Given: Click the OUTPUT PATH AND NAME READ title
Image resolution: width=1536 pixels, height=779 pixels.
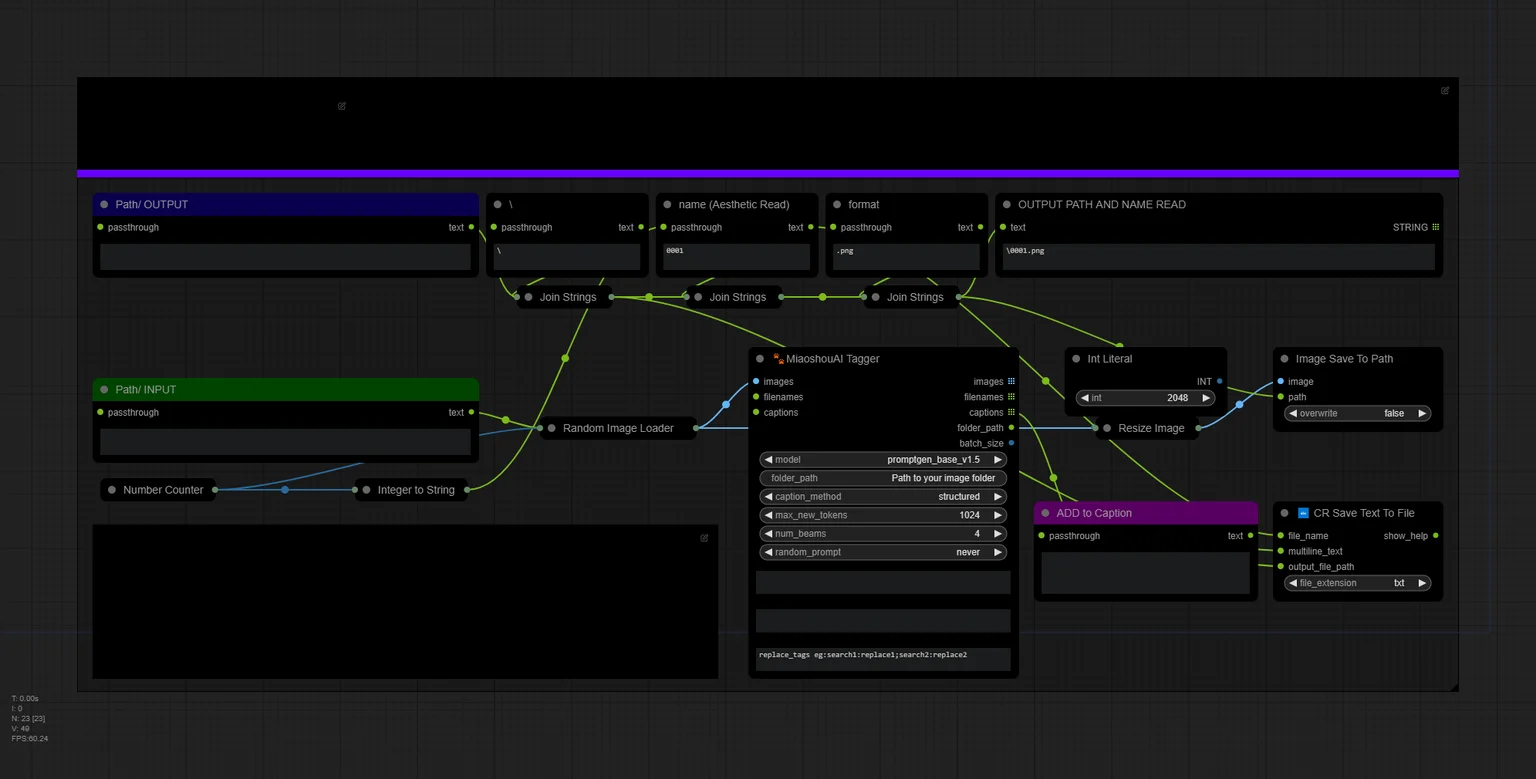Looking at the screenshot, I should [x=1102, y=204].
